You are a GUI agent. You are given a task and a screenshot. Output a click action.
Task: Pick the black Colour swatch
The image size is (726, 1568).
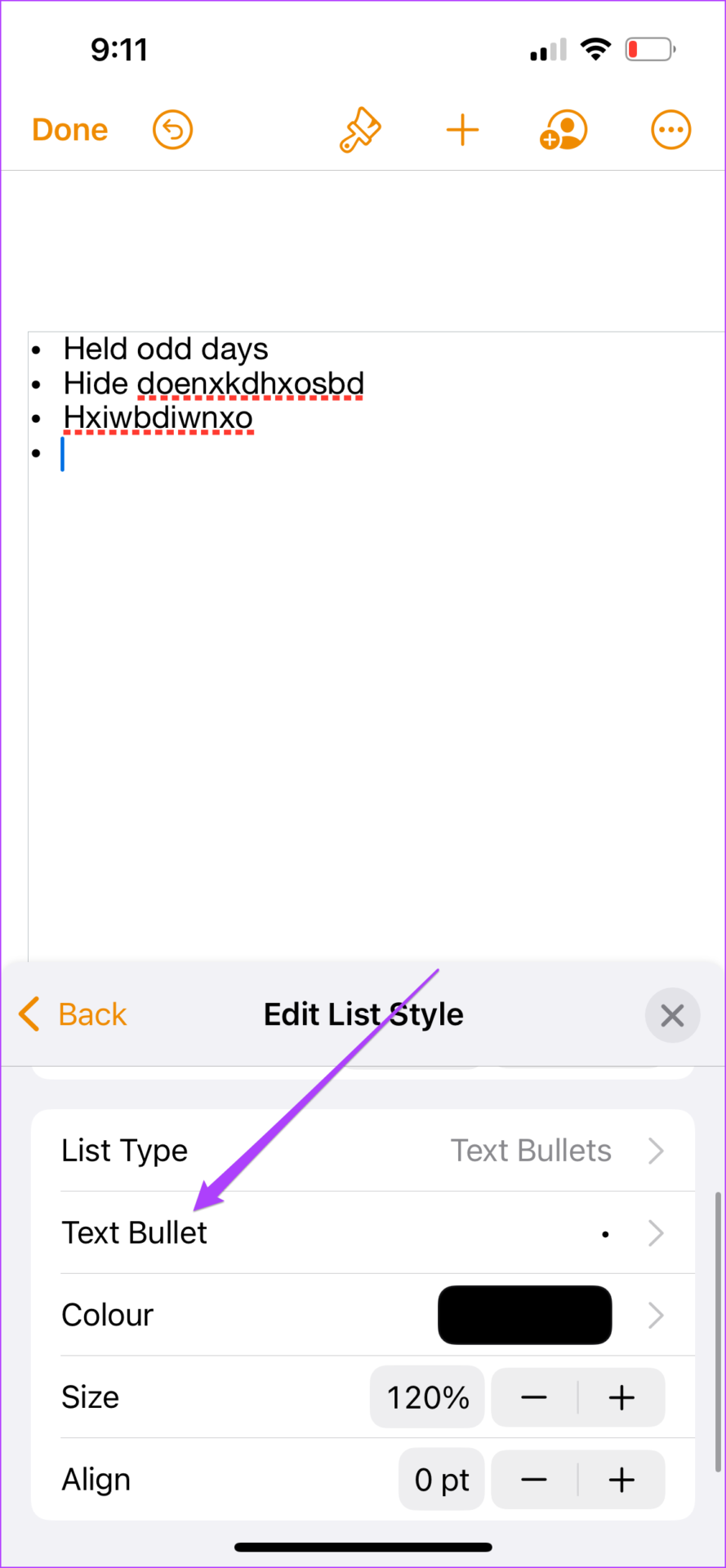pos(525,1315)
